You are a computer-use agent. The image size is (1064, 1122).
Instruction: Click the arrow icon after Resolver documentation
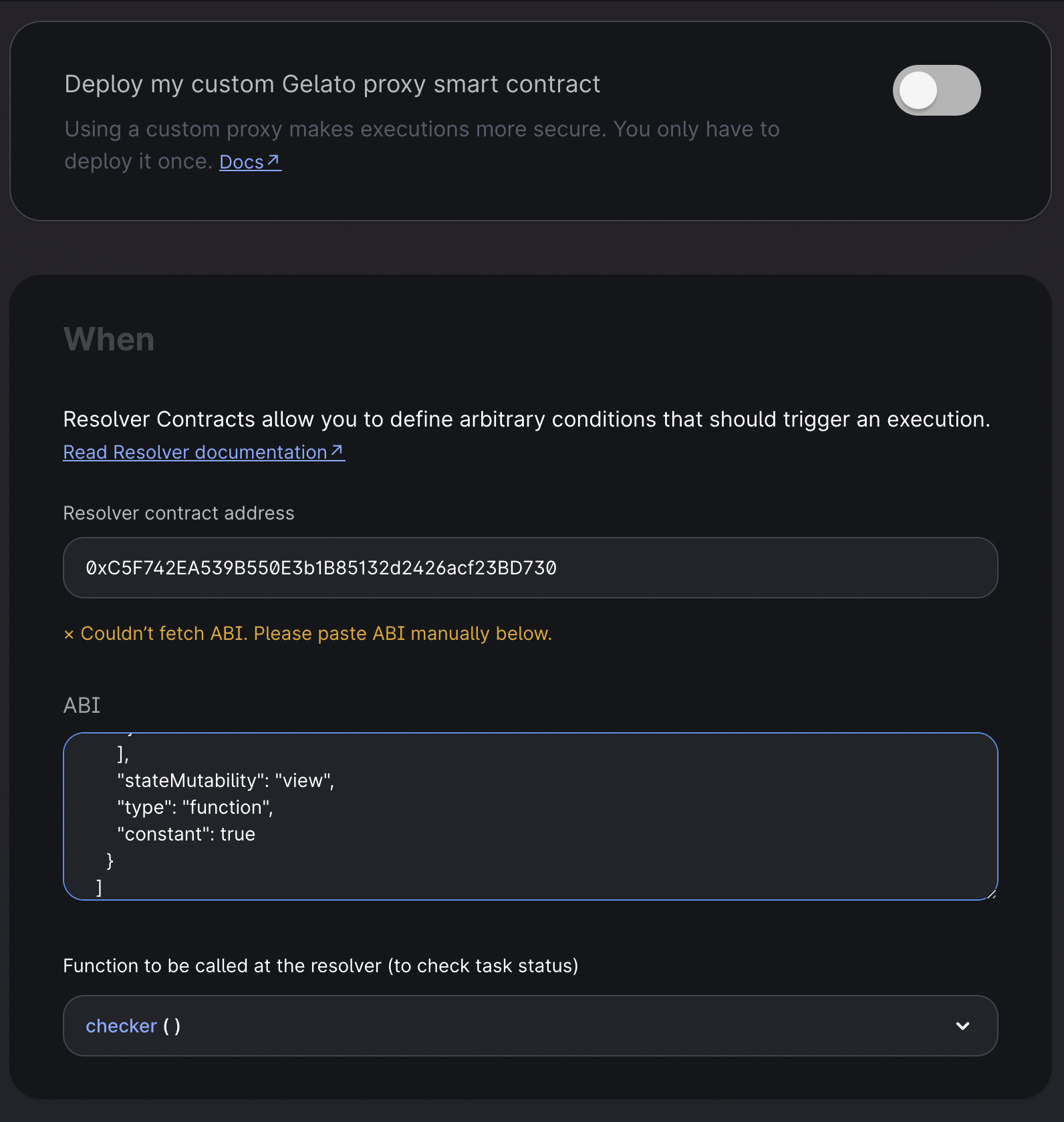338,451
